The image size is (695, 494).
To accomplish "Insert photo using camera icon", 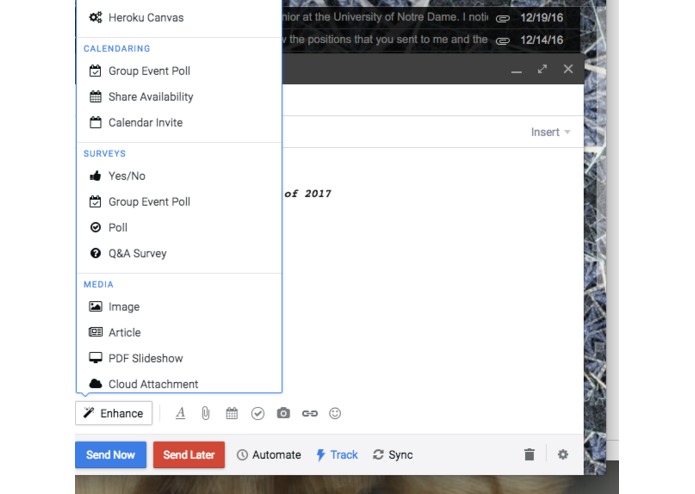I will (x=283, y=413).
